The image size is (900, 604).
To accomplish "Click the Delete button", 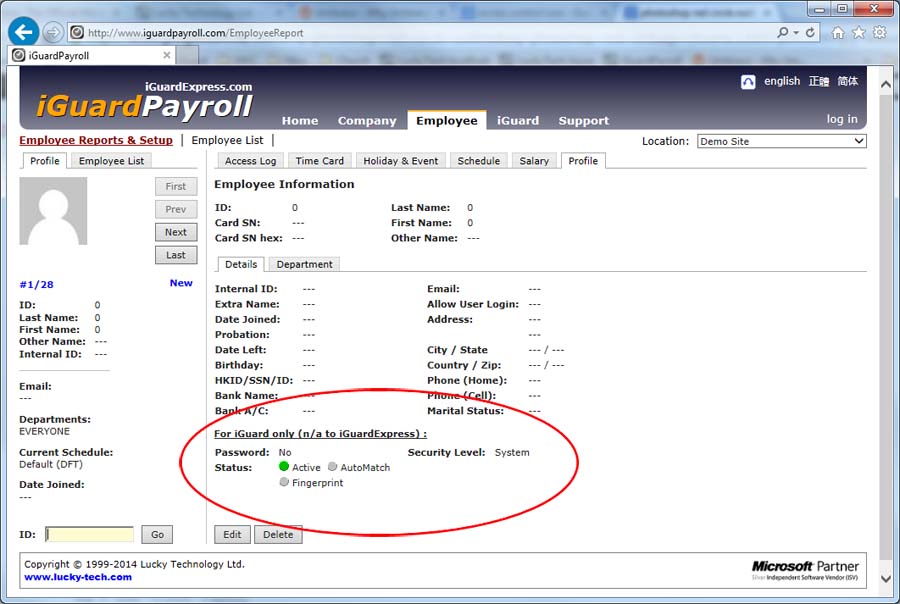I will (278, 535).
